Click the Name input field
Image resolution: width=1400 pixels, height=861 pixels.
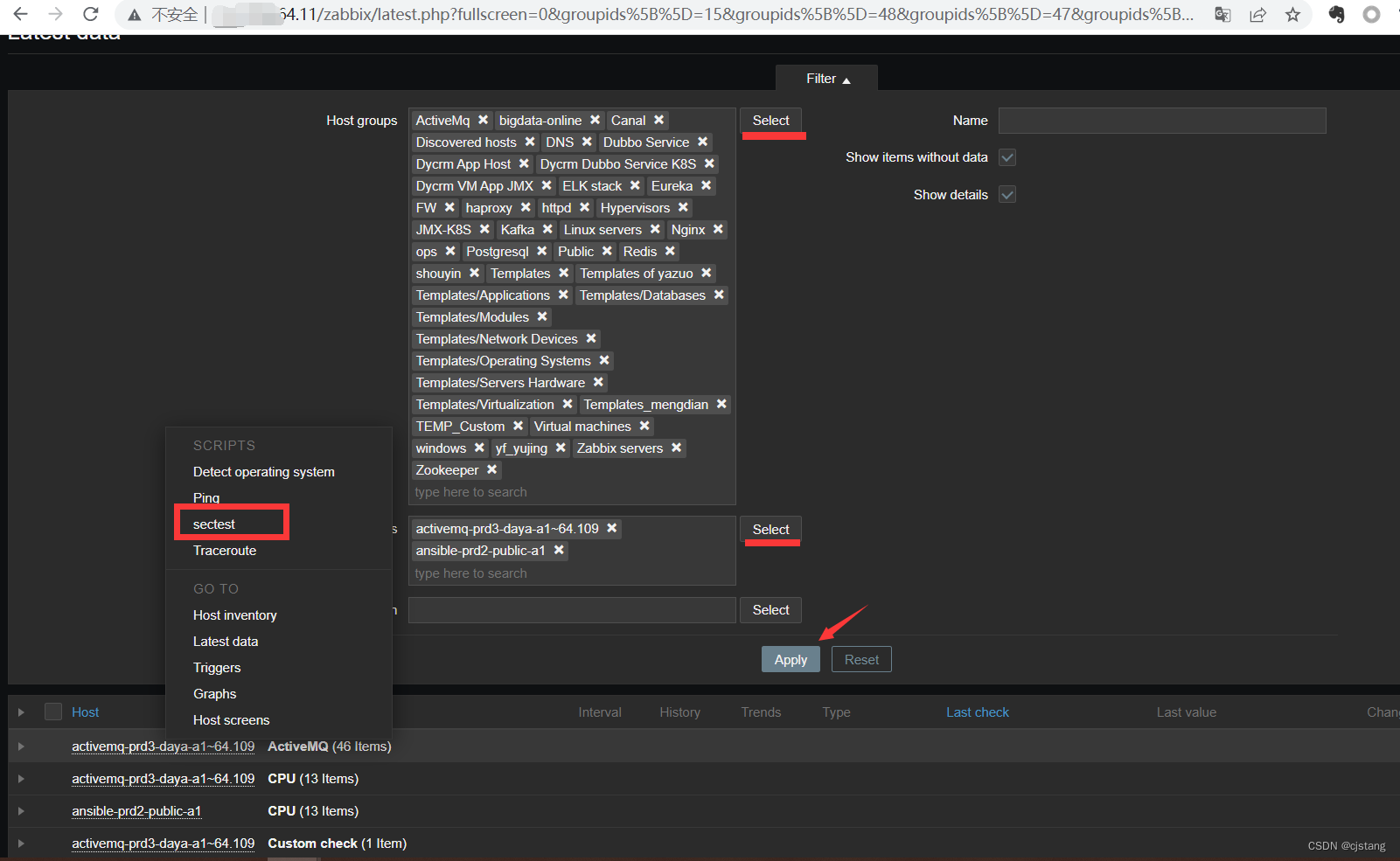click(1160, 120)
